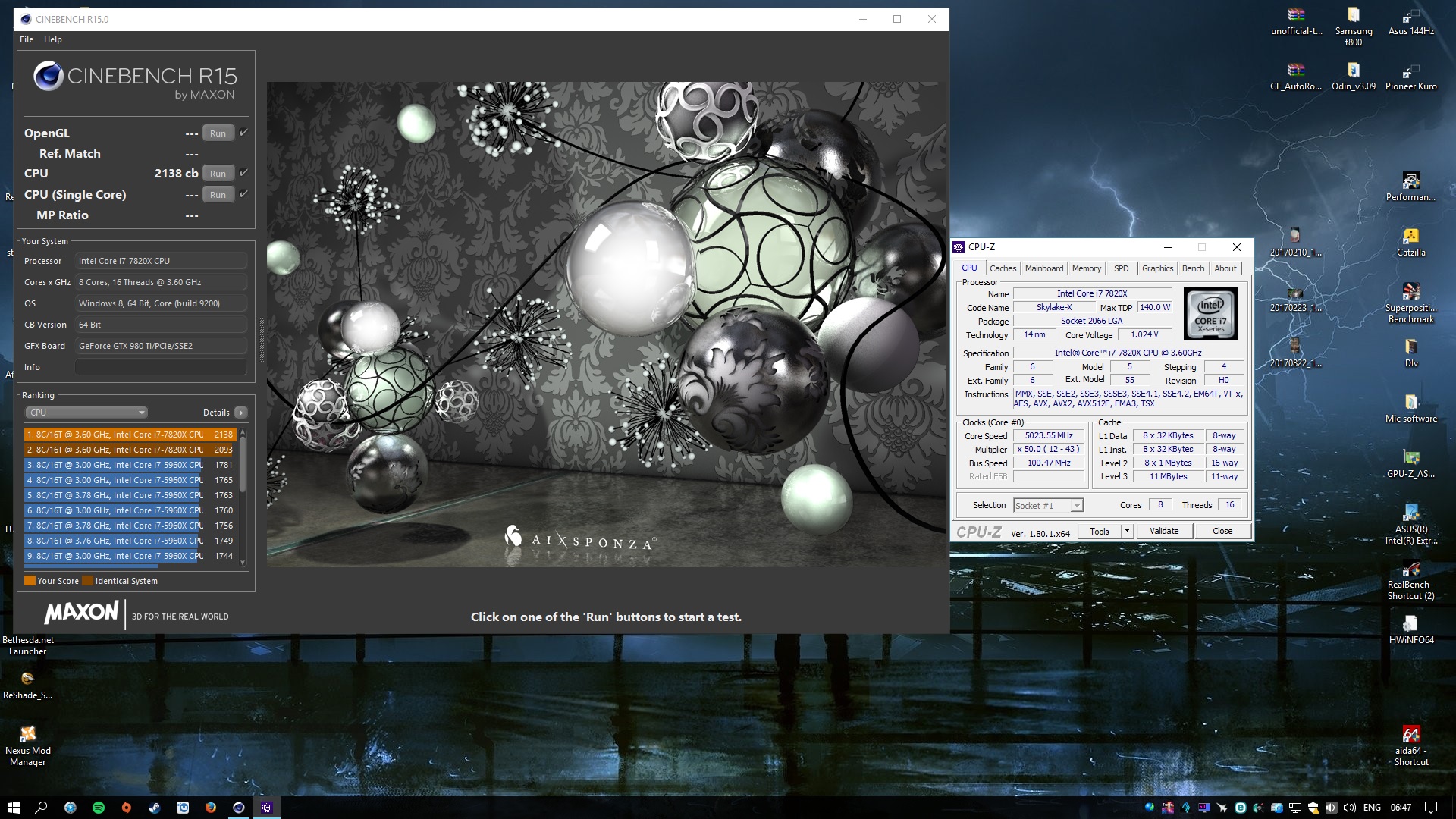Click ENG language indicator
Viewport: 1456px width, 819px height.
tap(1372, 808)
